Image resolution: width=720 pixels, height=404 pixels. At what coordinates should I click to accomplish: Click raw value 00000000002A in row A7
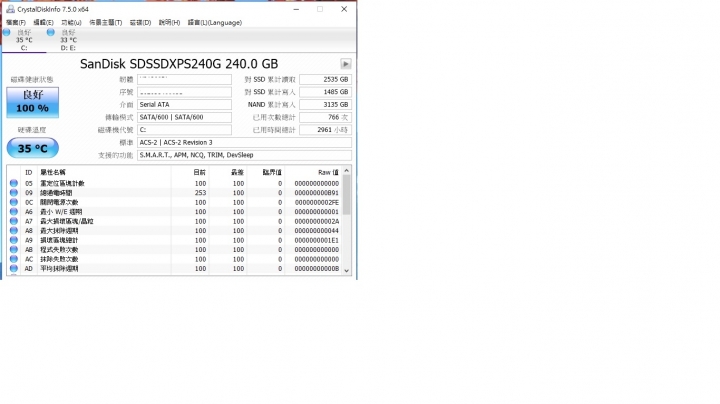click(x=317, y=221)
